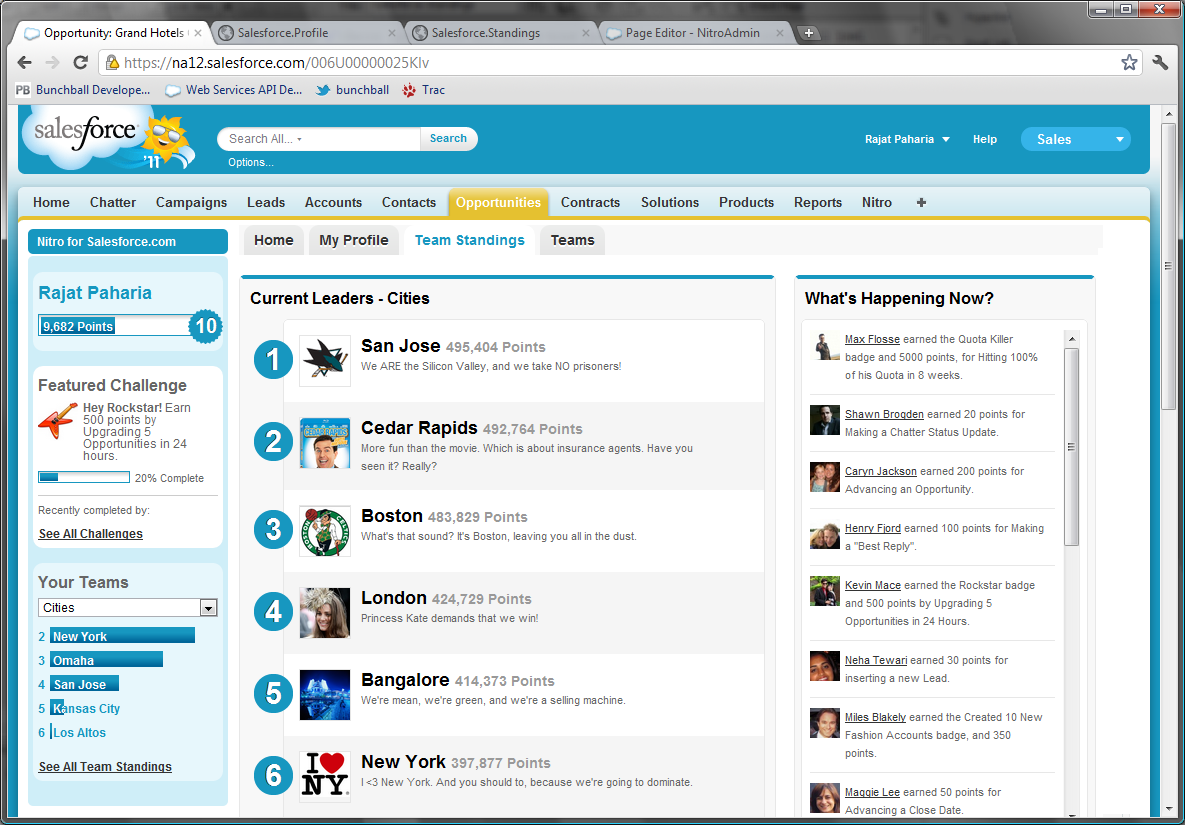Expand the Rajat Paharia user menu
This screenshot has height=825, width=1185.
tap(908, 139)
